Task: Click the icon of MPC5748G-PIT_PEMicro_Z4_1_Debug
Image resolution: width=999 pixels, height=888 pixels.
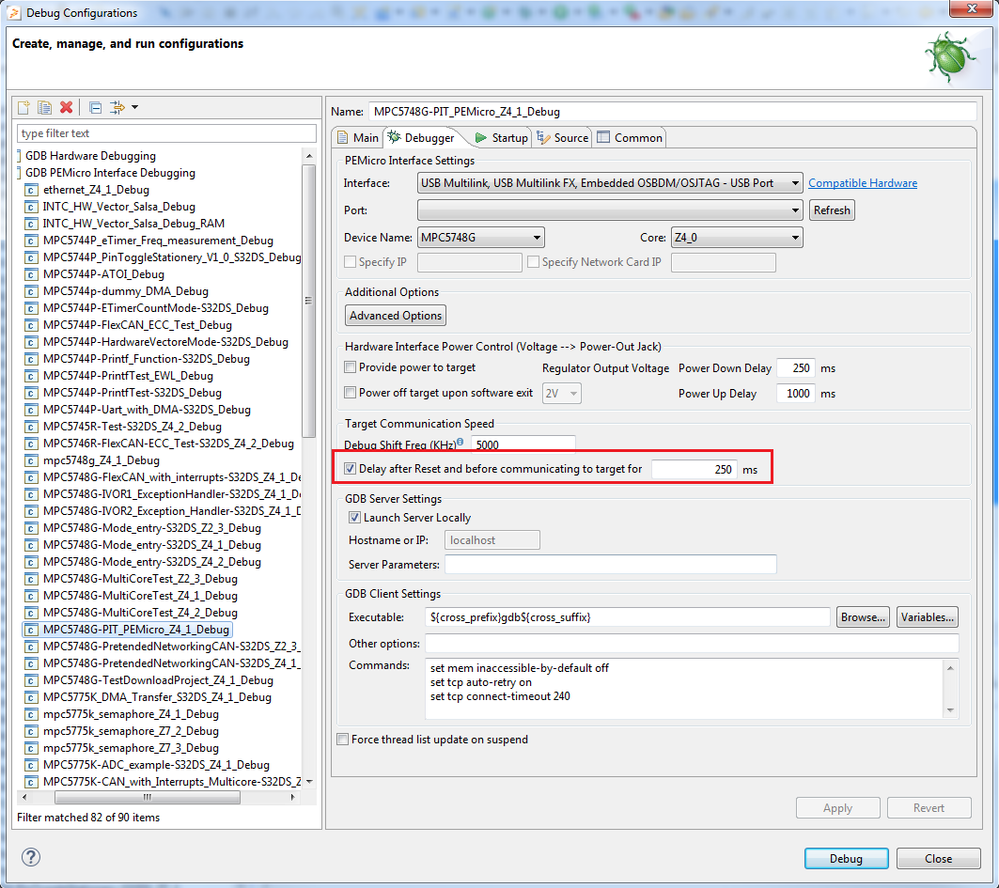Action: pyautogui.click(x=31, y=629)
